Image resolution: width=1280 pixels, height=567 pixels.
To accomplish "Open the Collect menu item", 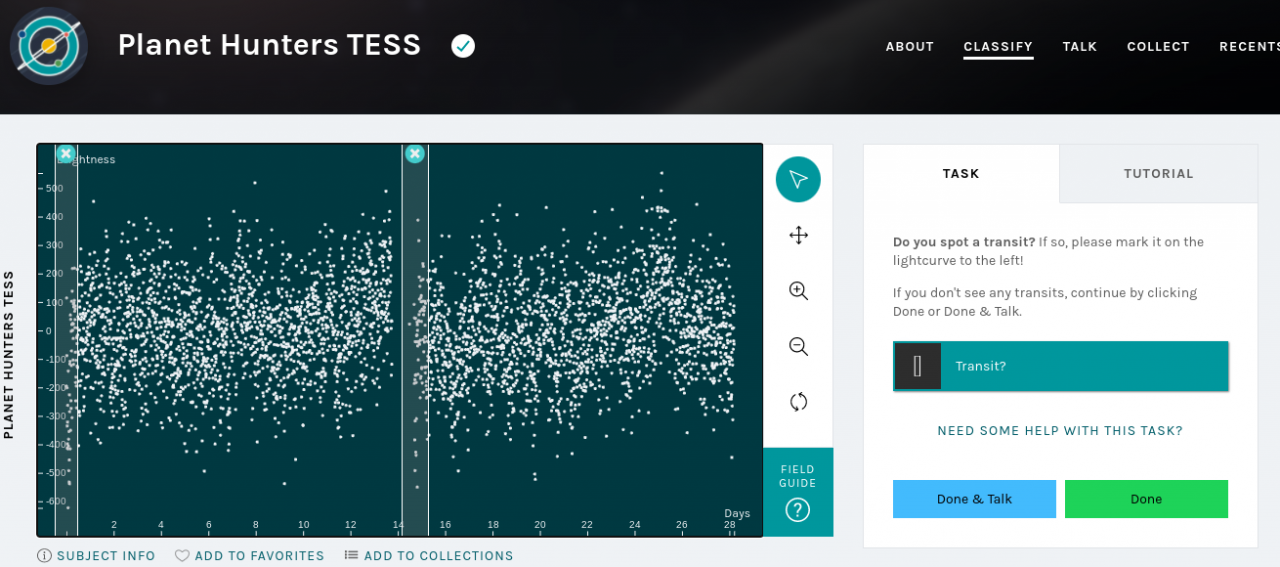I will point(1158,47).
